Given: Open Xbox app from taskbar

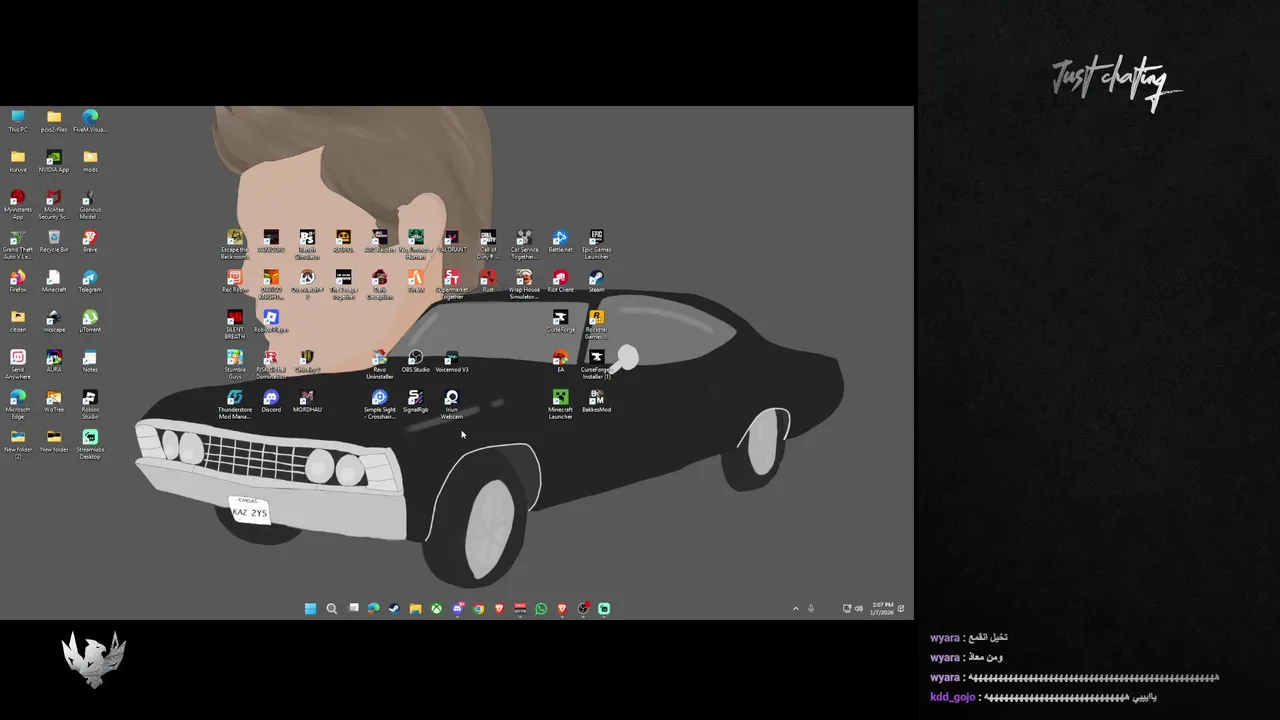Looking at the screenshot, I should point(436,608).
